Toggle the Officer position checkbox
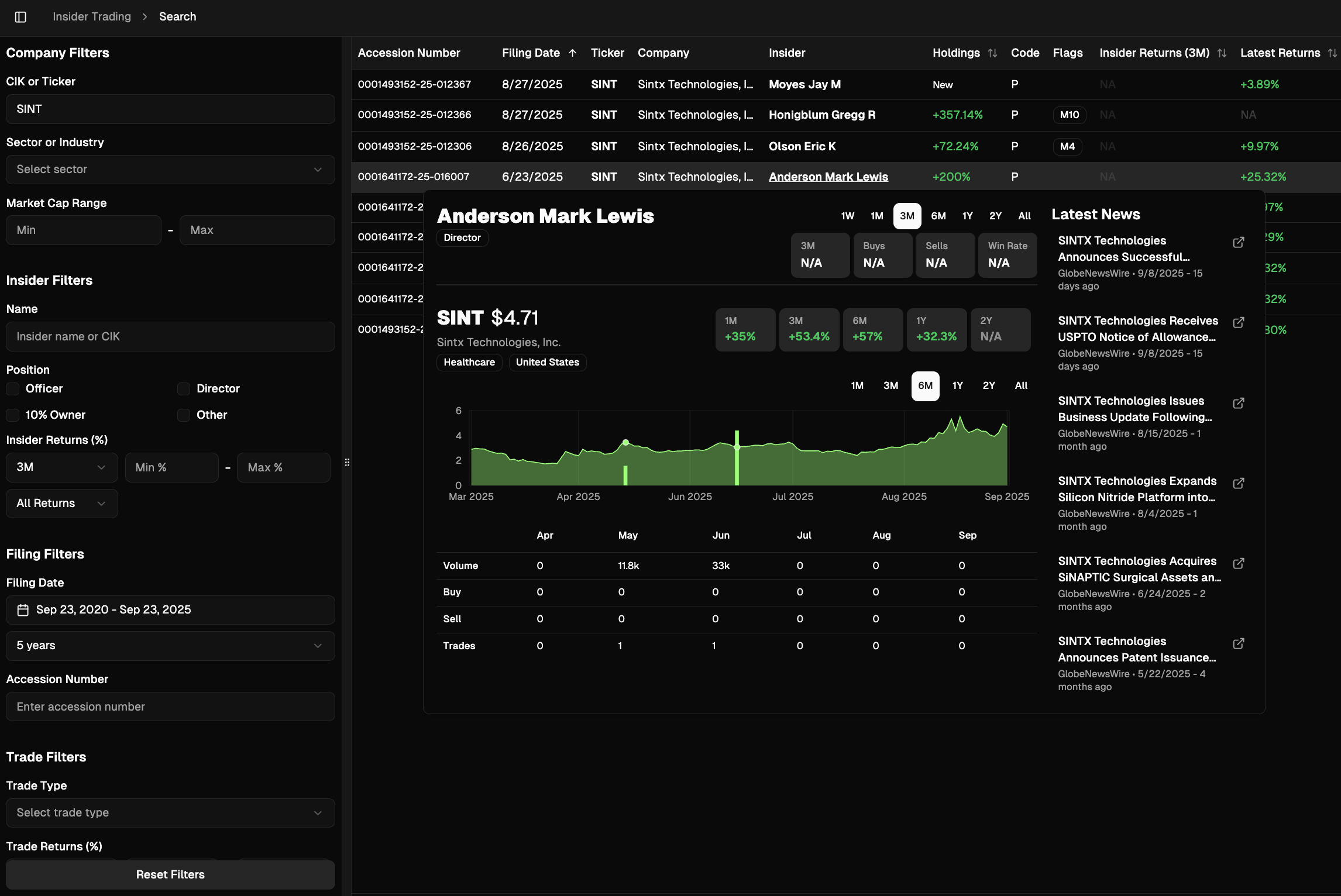This screenshot has width=1341, height=896. pyautogui.click(x=13, y=389)
